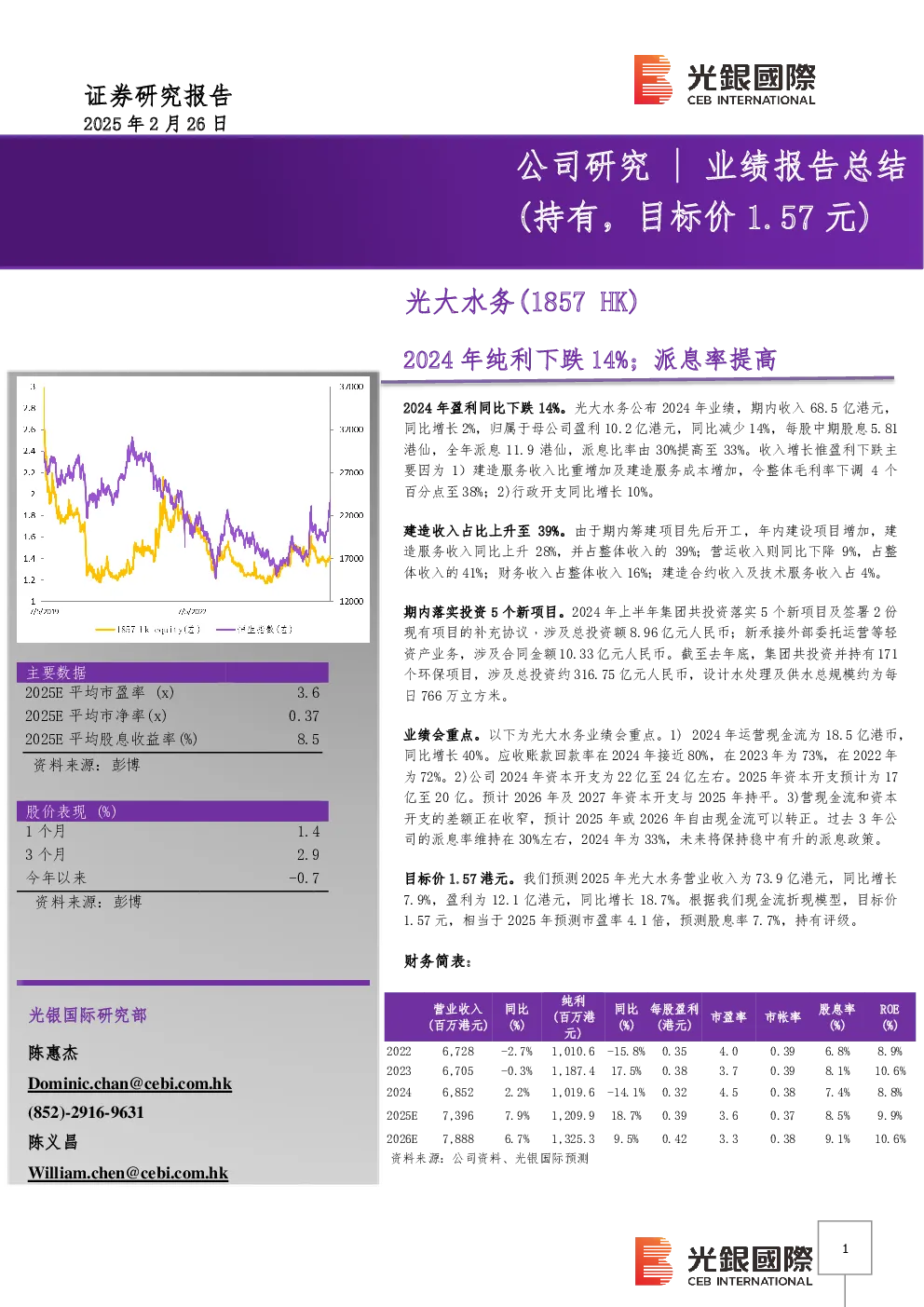Click the '光银国际研究部' heading
The height and width of the screenshot is (1307, 924).
(88, 1015)
